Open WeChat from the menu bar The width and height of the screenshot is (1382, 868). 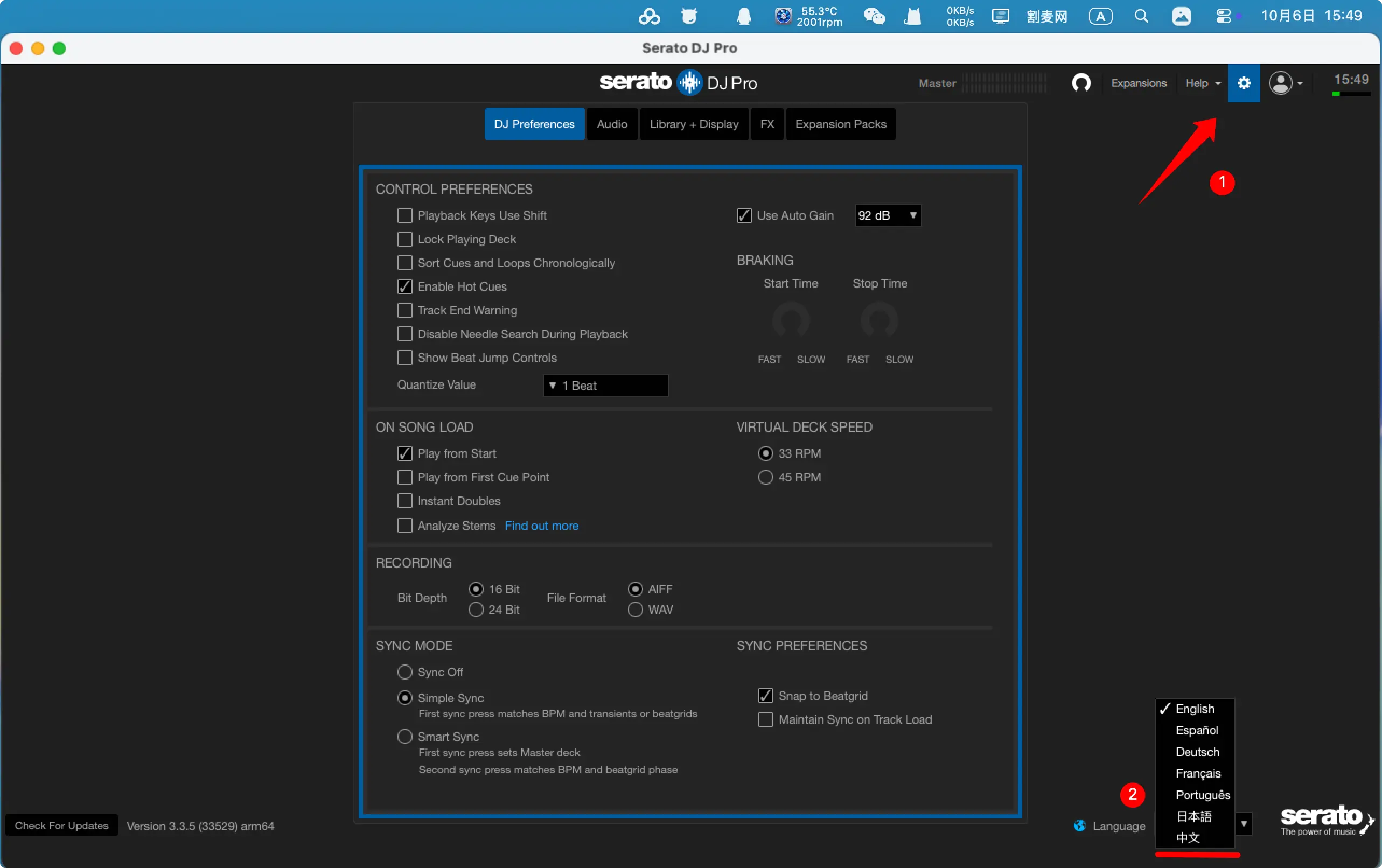pos(874,16)
